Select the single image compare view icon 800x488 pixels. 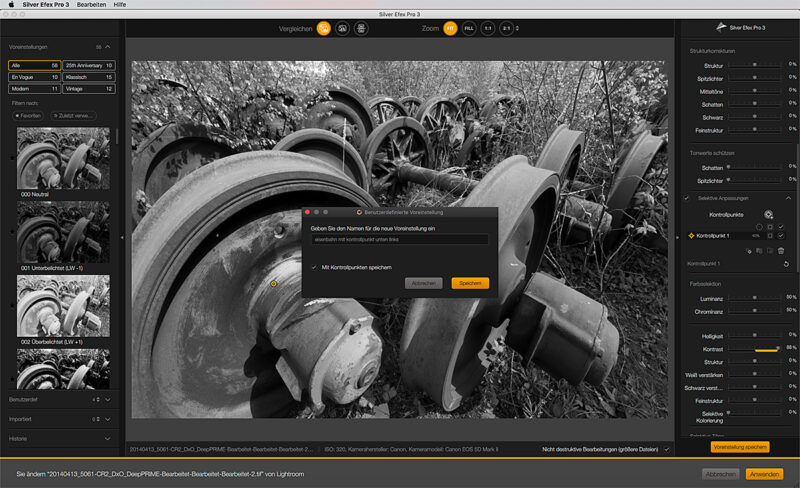[323, 29]
